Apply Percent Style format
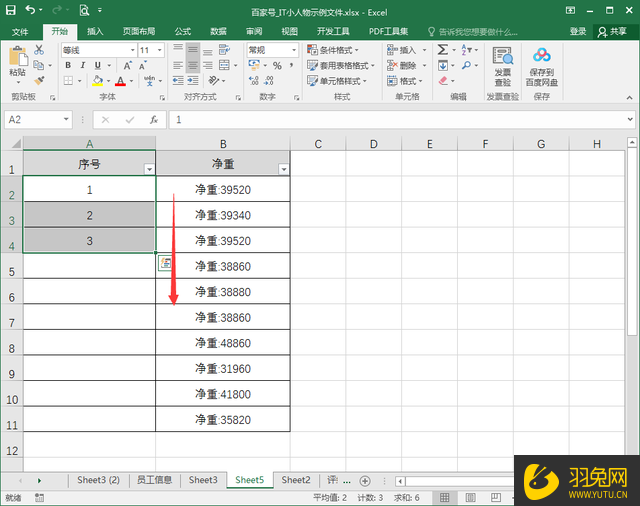 click(x=277, y=66)
